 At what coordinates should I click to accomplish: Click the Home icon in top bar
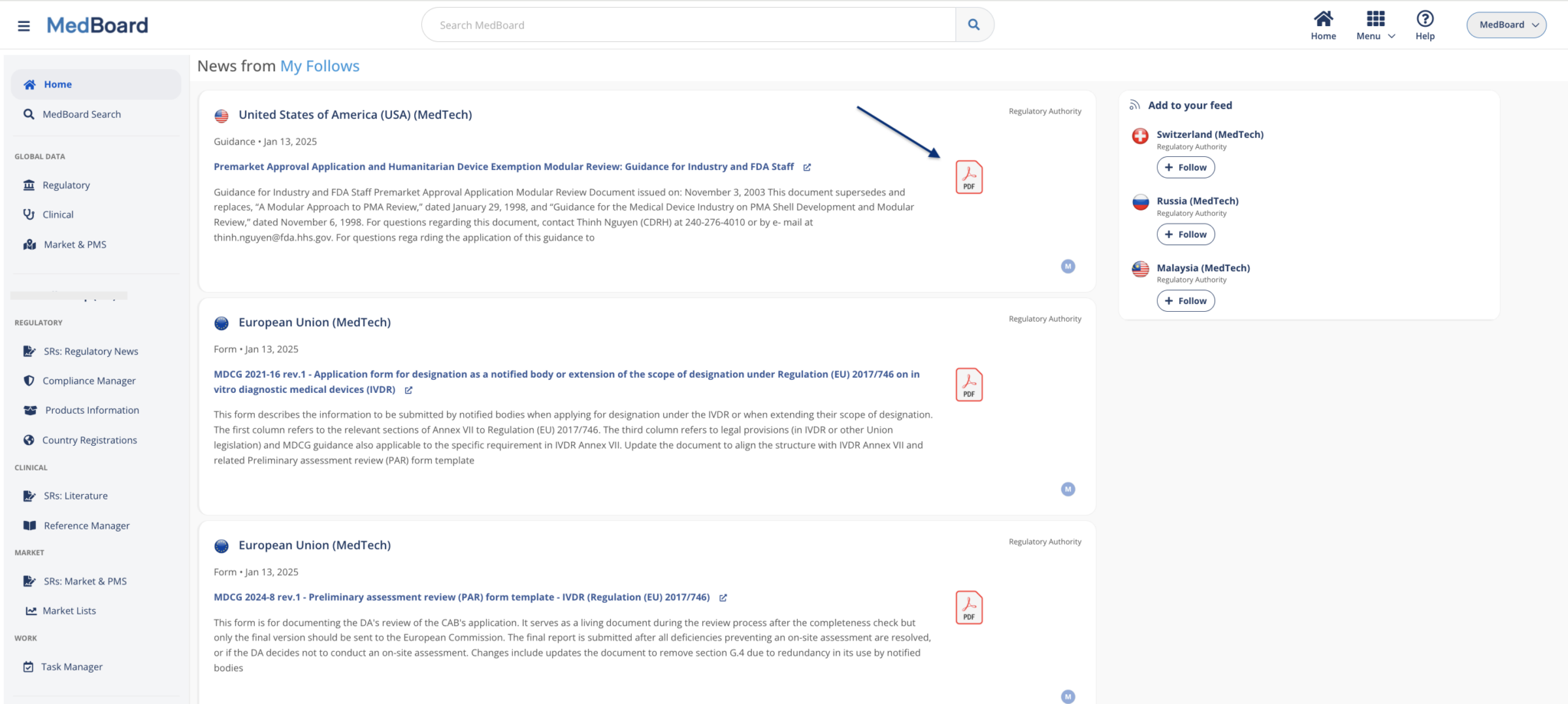pos(1323,19)
